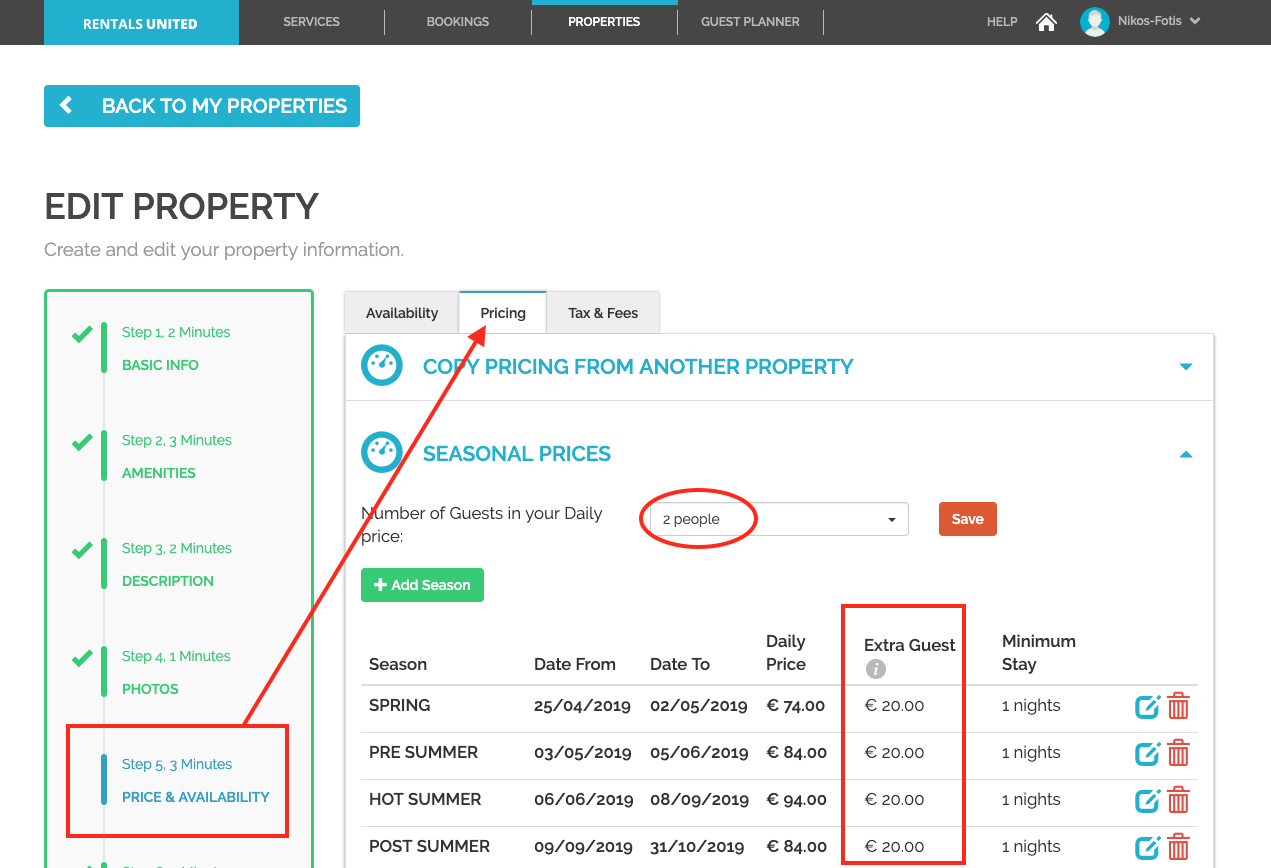Screen dimensions: 1271x868
Task: Click the Photos step checkmark icon
Action: click(x=82, y=658)
